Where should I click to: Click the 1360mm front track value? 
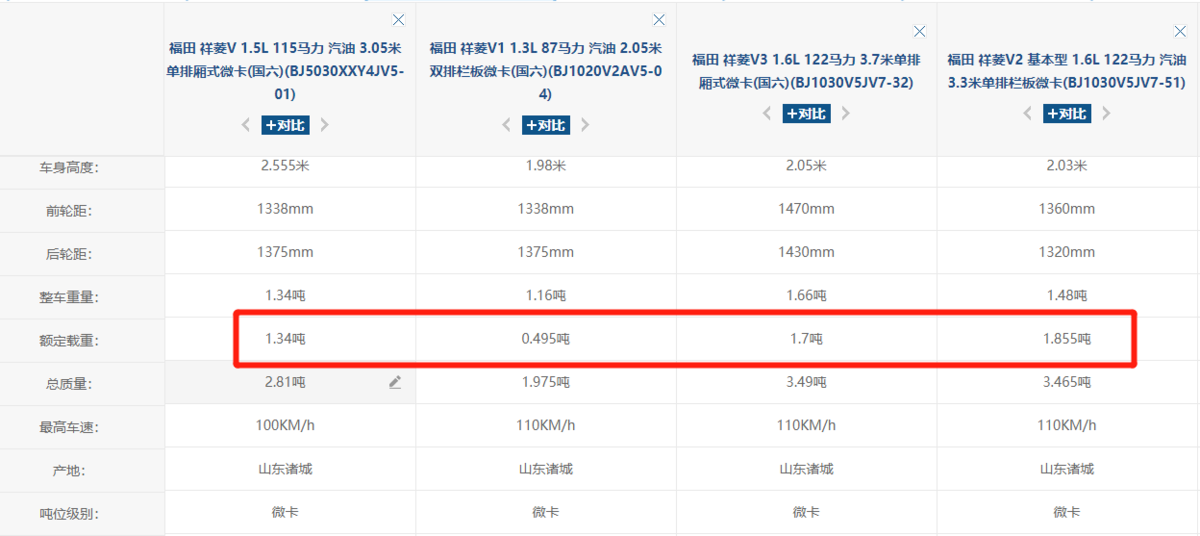[1068, 209]
